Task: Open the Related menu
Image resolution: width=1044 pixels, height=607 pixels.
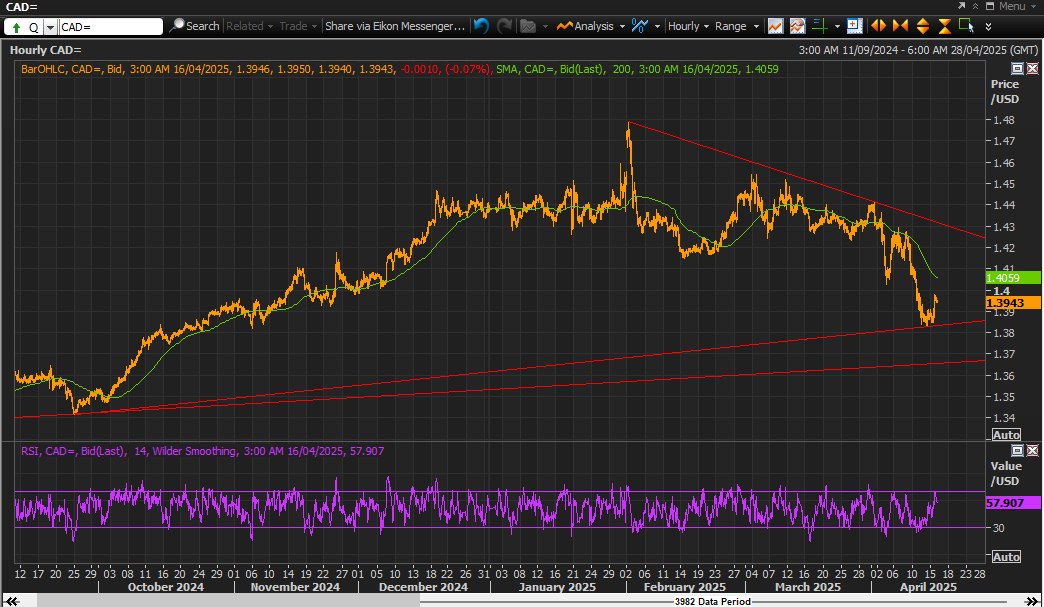Action: tap(247, 26)
